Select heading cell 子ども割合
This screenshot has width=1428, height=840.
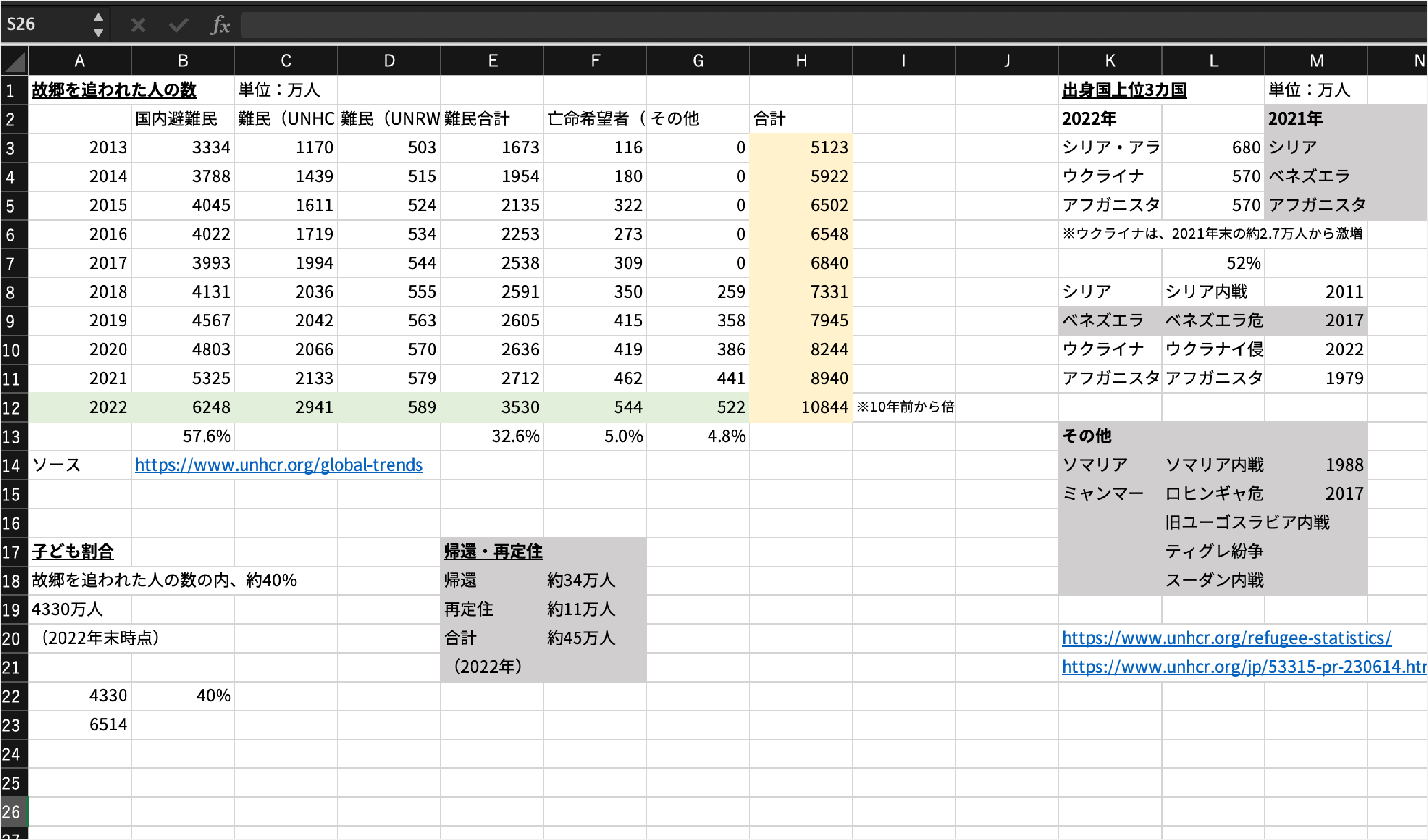[x=80, y=551]
